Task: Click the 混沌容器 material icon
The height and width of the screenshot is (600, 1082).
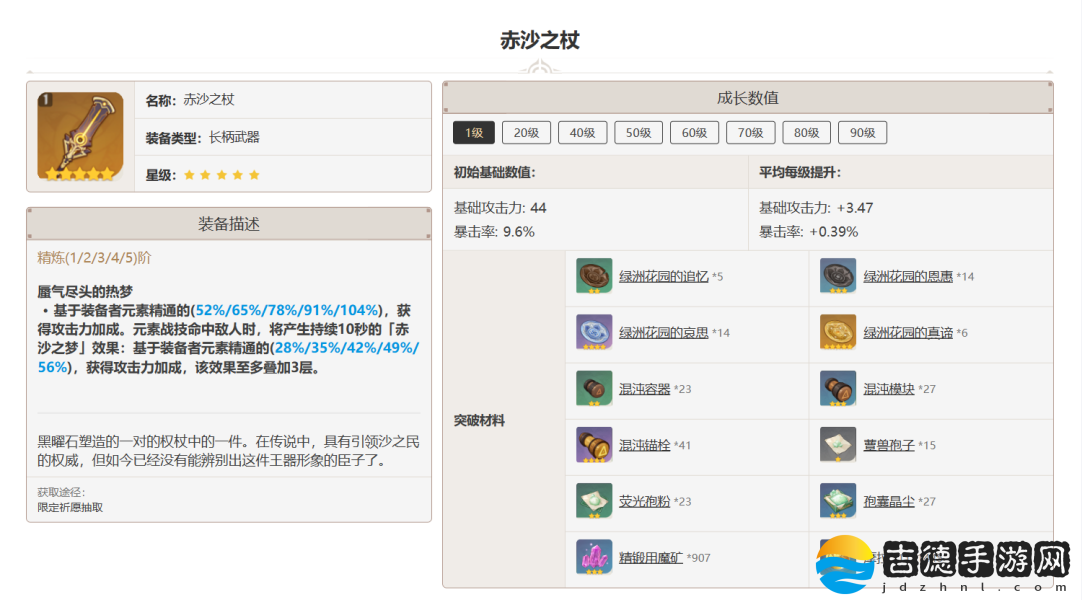Action: click(x=594, y=389)
